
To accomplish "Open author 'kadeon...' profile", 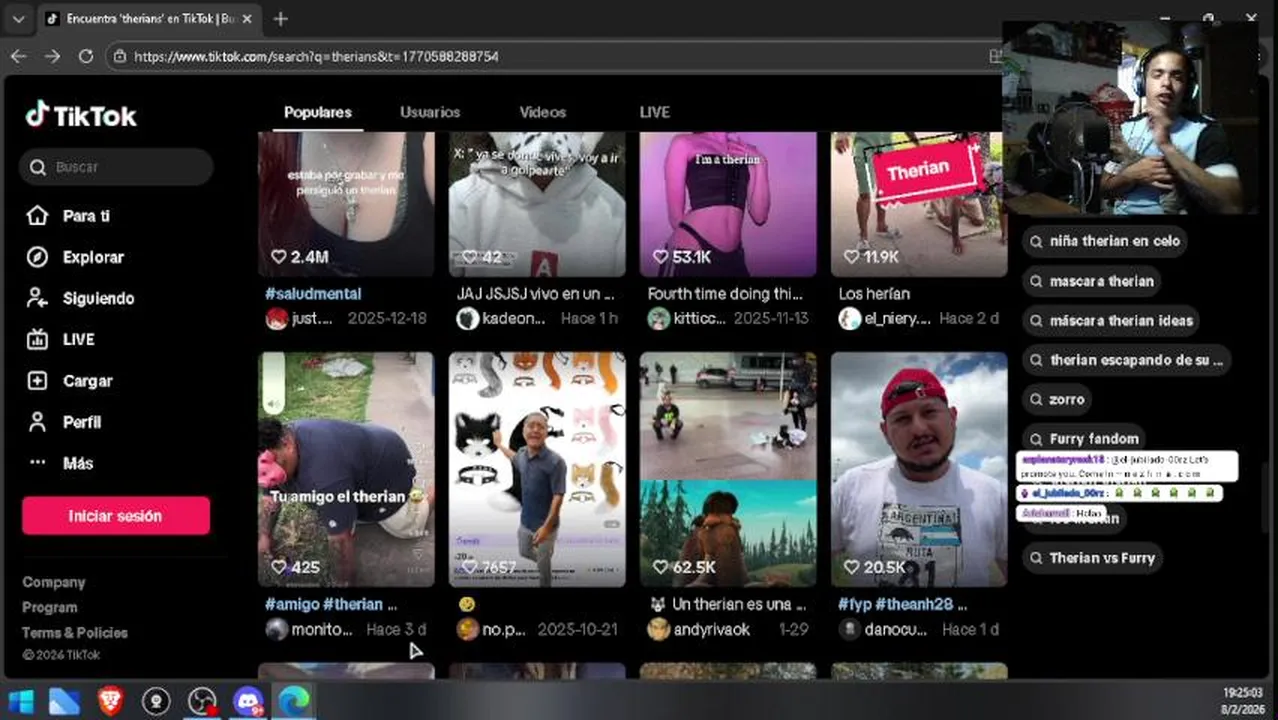I will [x=514, y=318].
